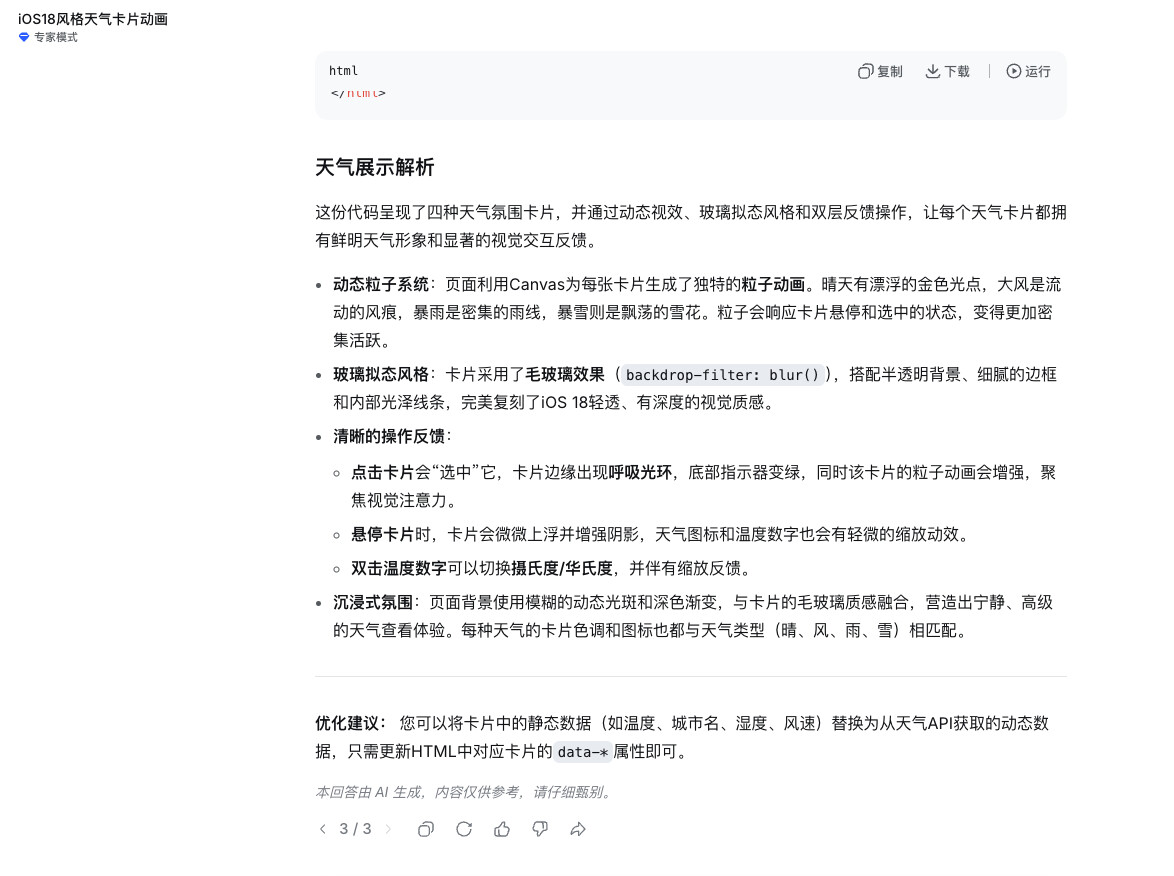1174x876 pixels.
Task: Click the 天气展示解析 heading
Action: (x=374, y=167)
